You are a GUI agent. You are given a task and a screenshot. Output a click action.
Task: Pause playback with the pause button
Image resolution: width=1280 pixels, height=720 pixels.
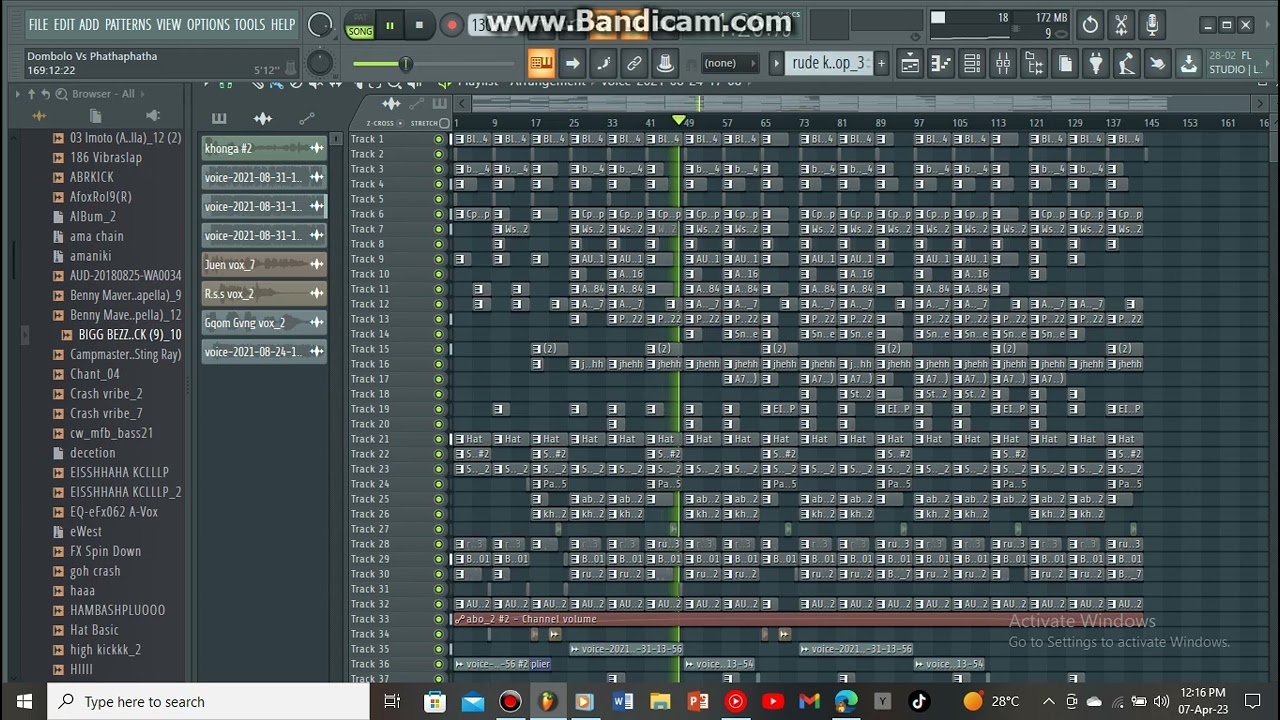coord(390,25)
